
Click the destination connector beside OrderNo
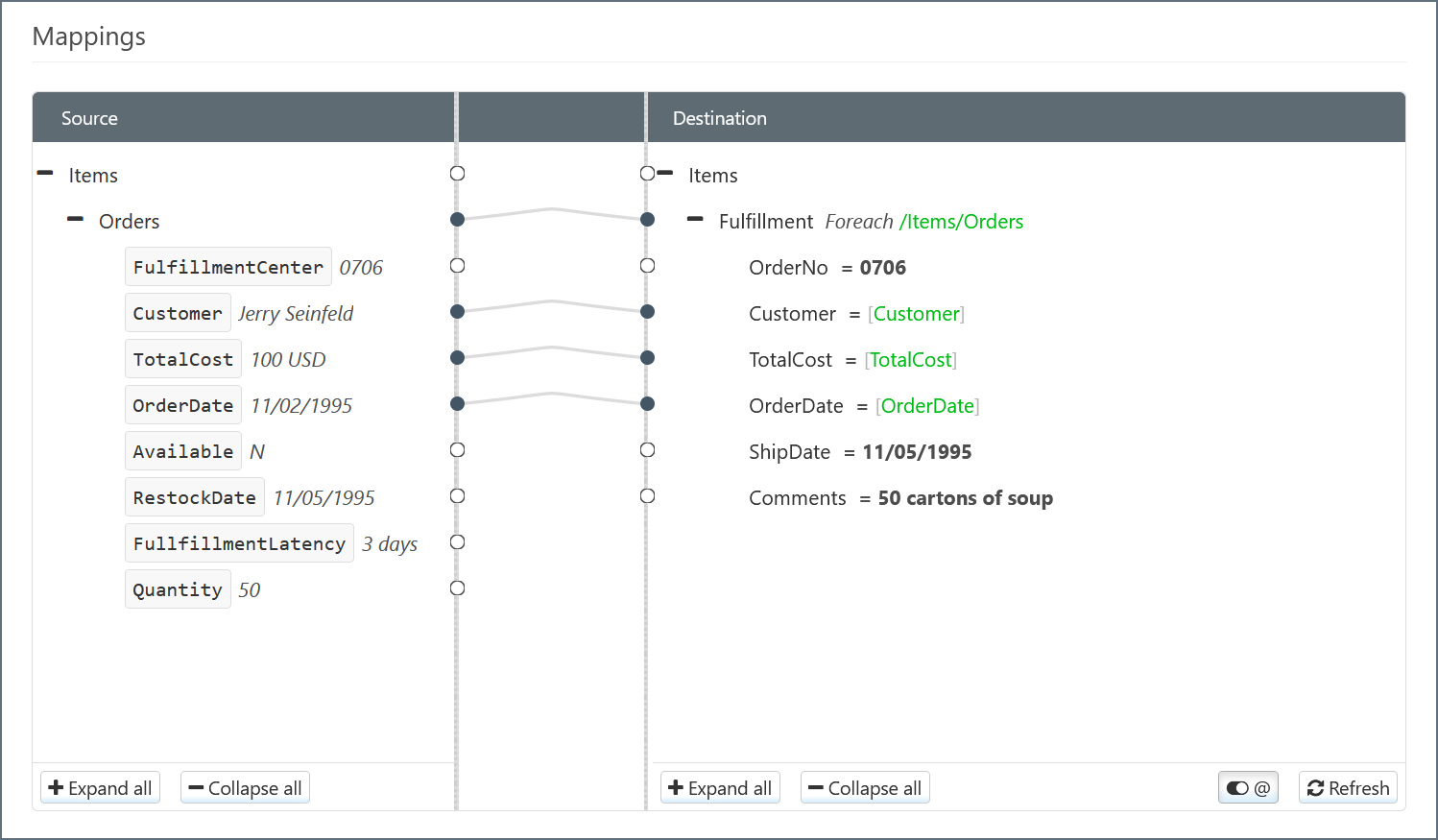coord(648,266)
